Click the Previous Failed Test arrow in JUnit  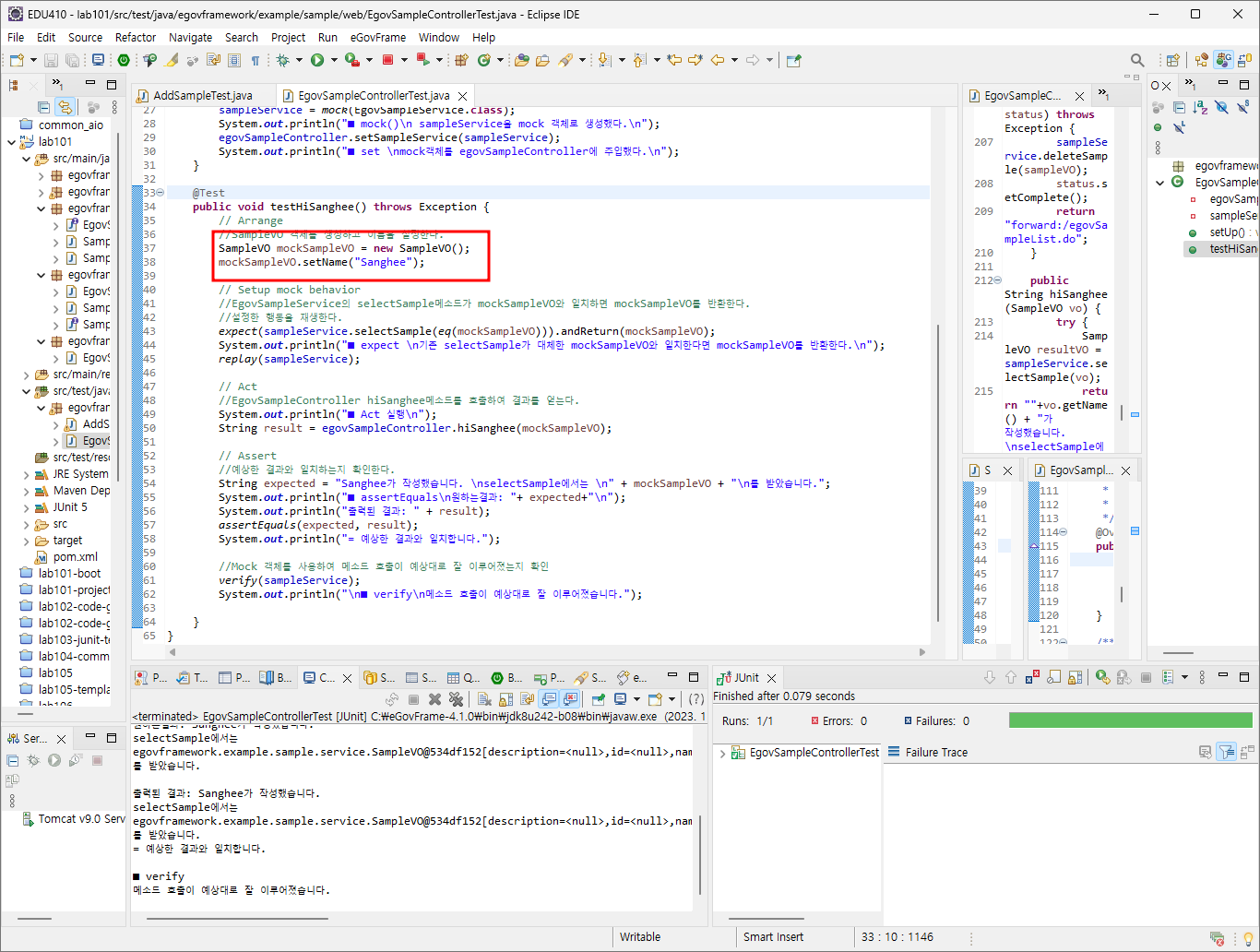tap(1011, 677)
